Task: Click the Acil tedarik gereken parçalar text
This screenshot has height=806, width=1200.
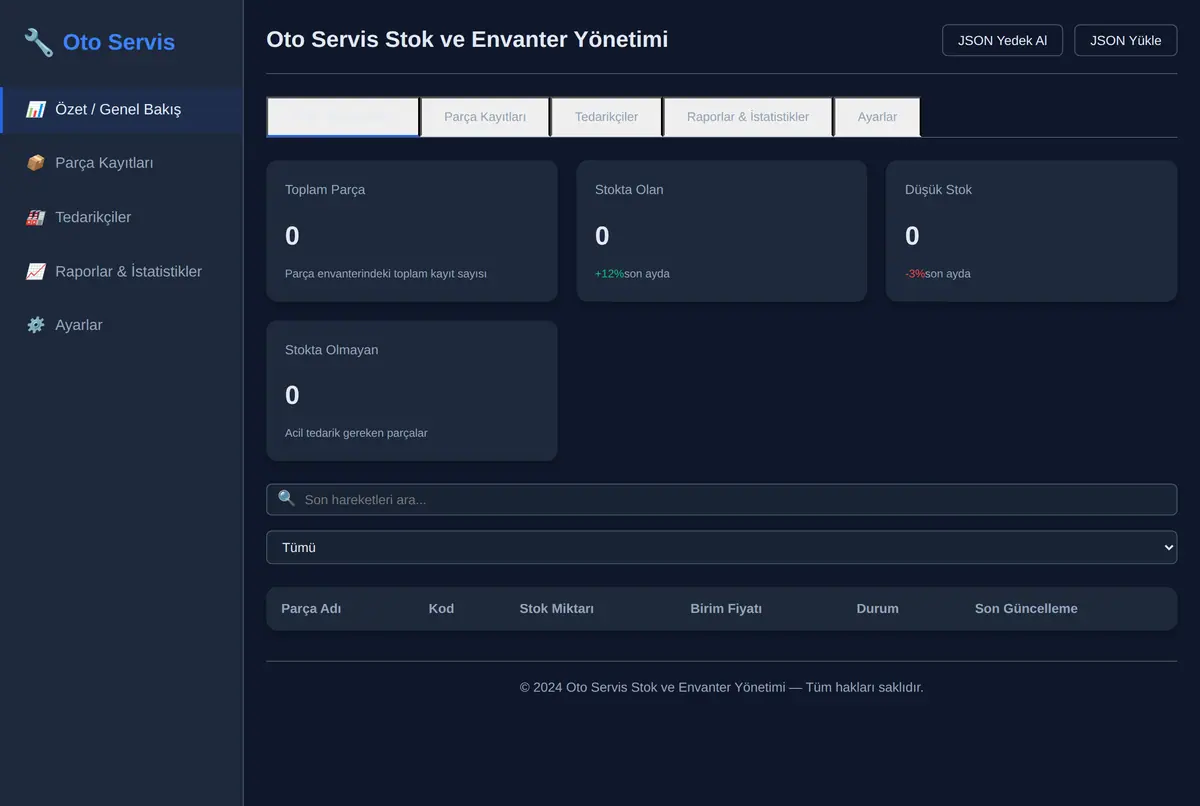Action: point(356,433)
